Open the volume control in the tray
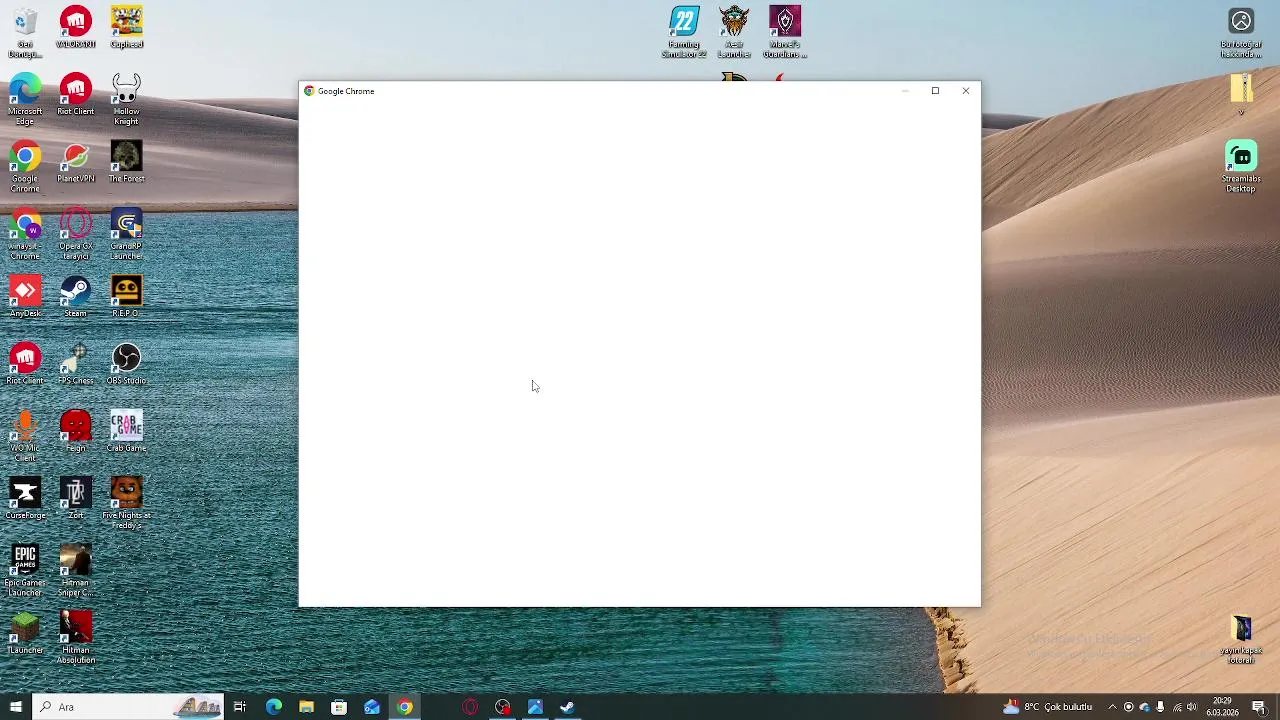 (x=1192, y=707)
